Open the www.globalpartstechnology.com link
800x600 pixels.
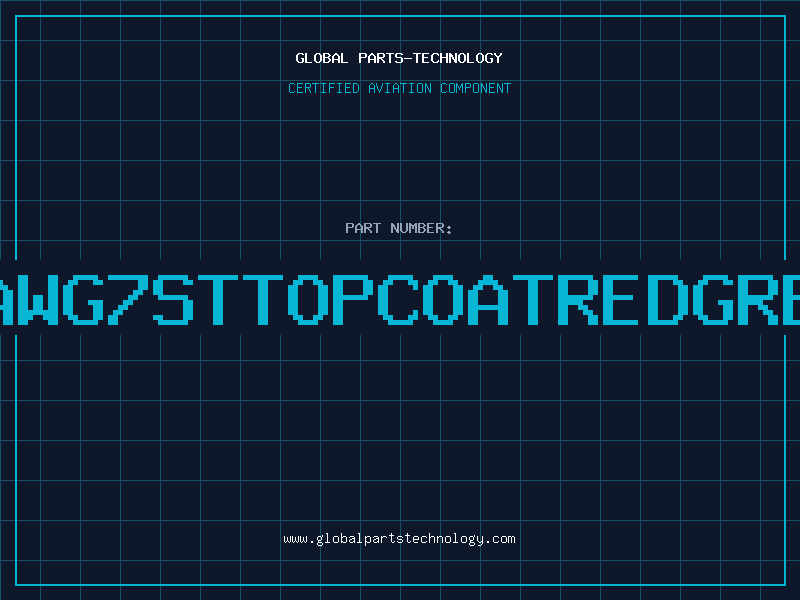click(399, 539)
